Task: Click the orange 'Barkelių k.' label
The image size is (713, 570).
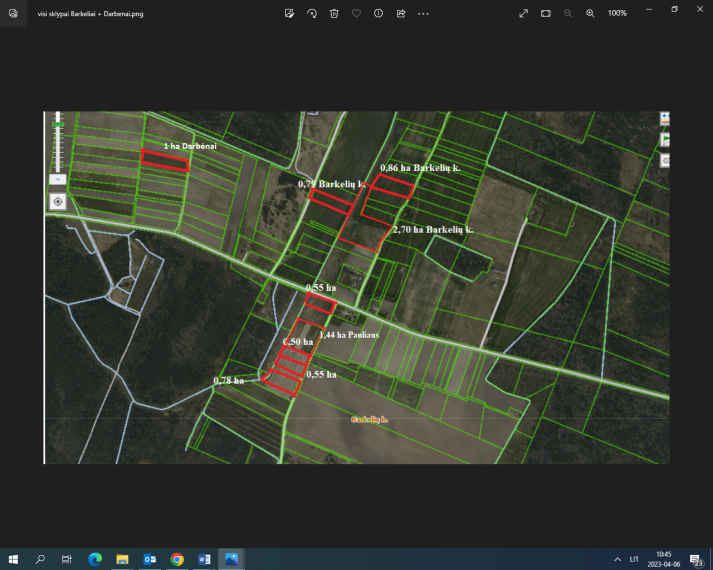Action: 370,419
